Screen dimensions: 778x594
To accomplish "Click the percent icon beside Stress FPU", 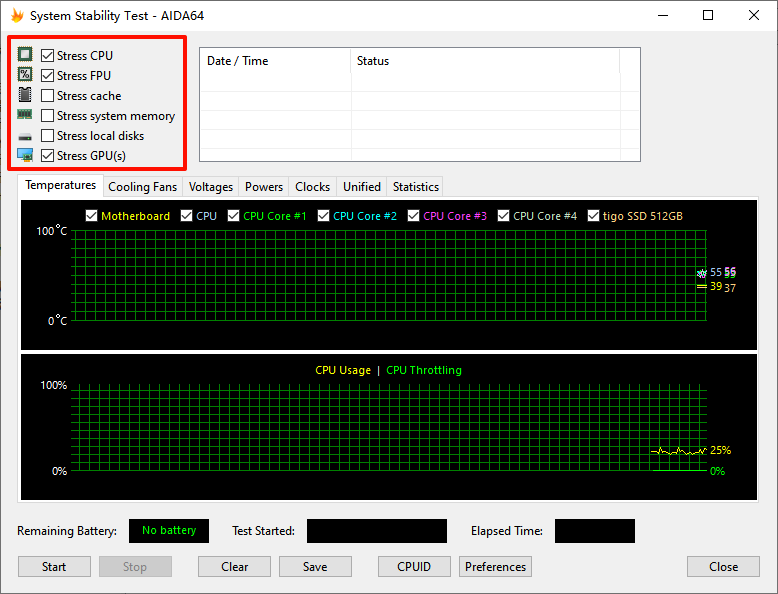I will 25,74.
